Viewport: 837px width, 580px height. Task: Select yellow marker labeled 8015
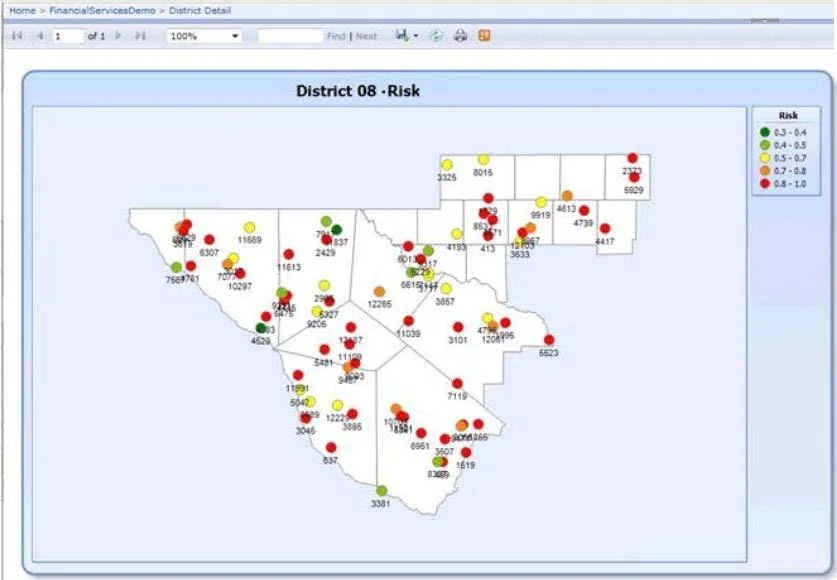coord(484,160)
